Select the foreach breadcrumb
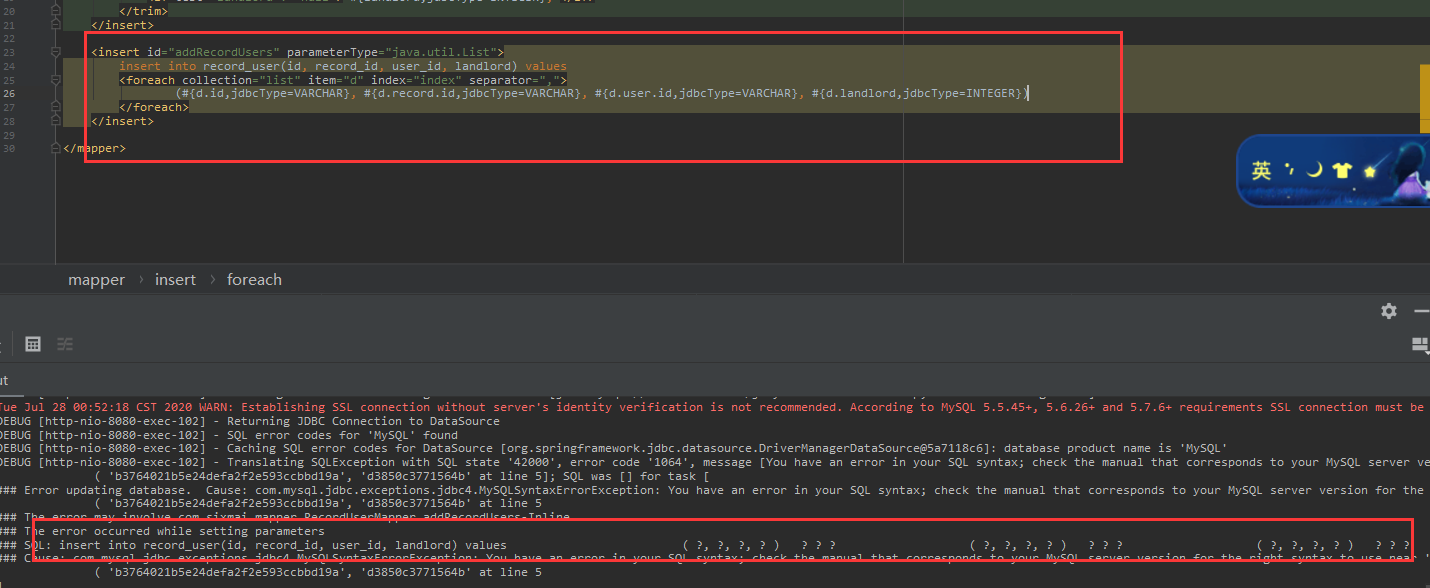This screenshot has height=588, width=1430. [254, 280]
